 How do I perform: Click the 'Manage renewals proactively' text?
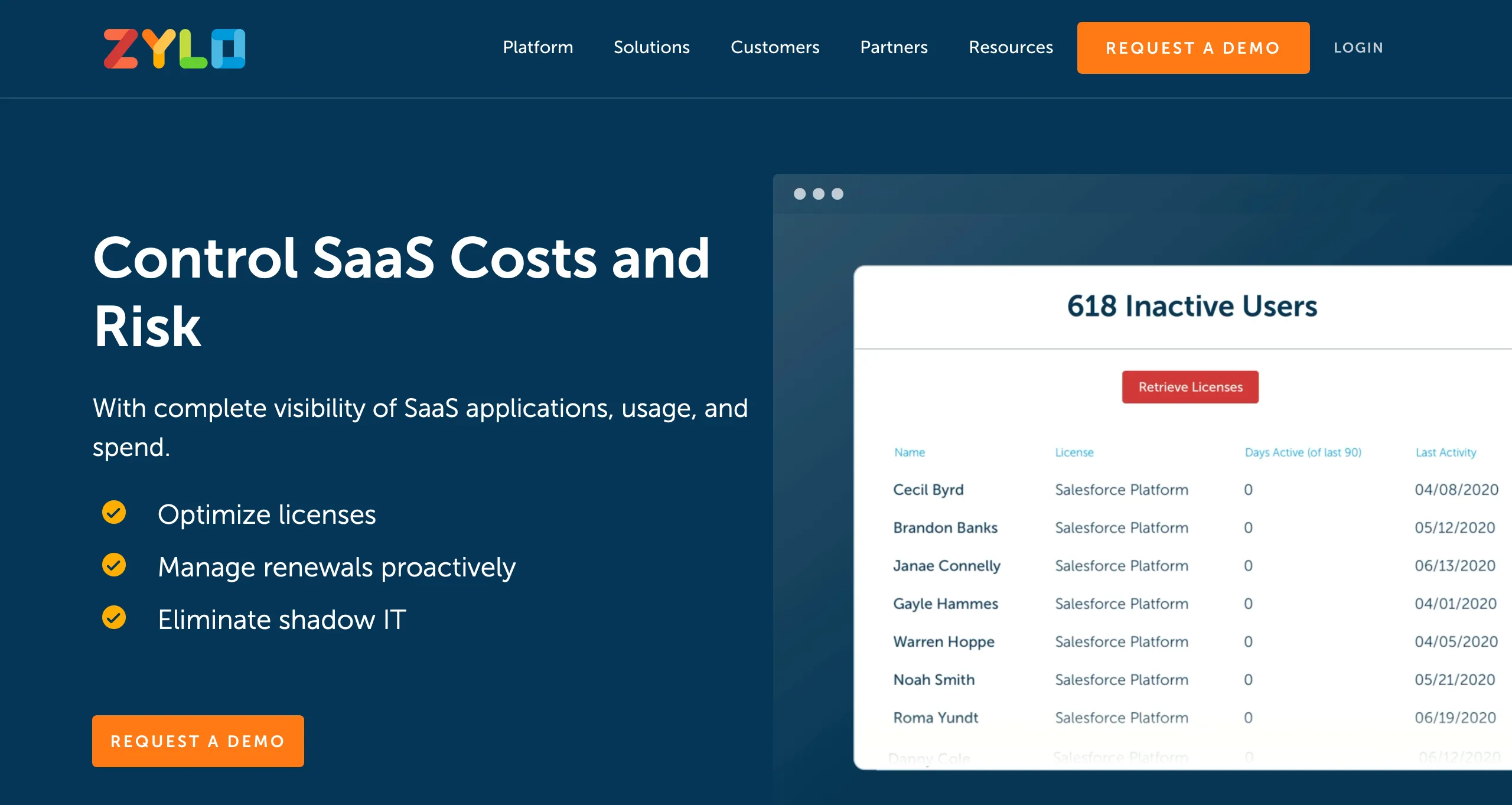(337, 568)
